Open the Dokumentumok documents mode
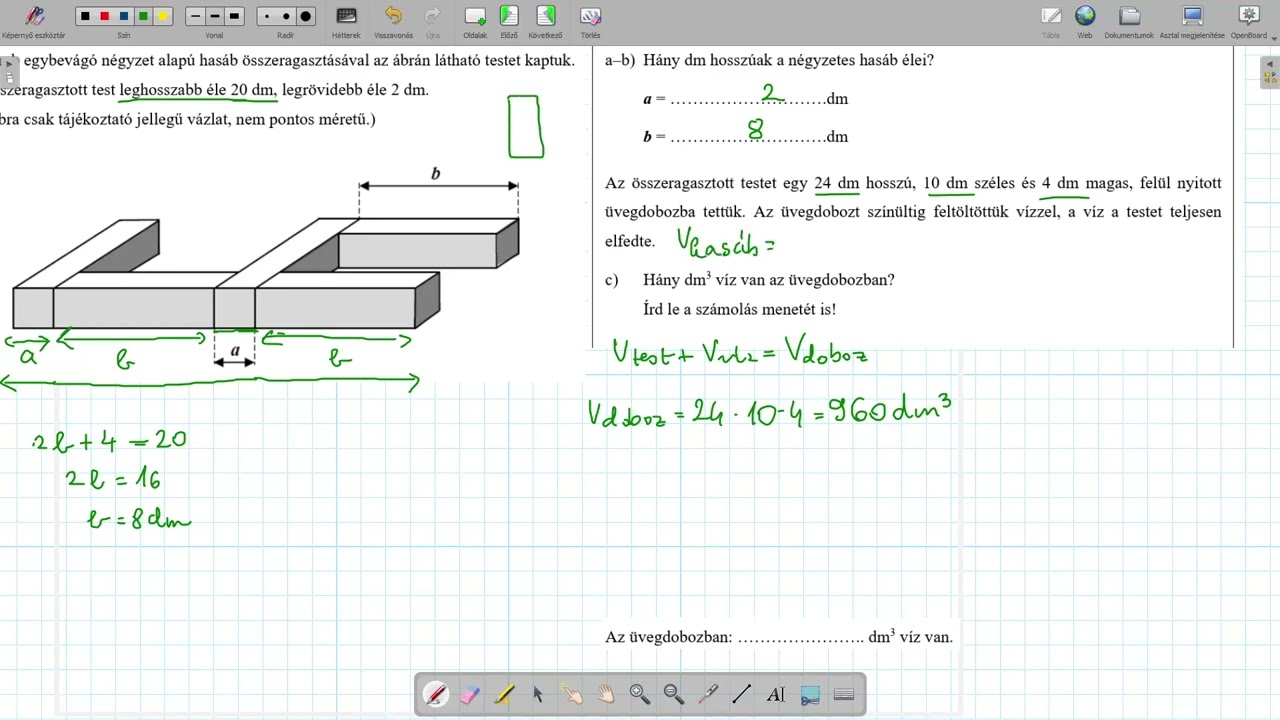The height and width of the screenshot is (720, 1280). tap(1129, 16)
